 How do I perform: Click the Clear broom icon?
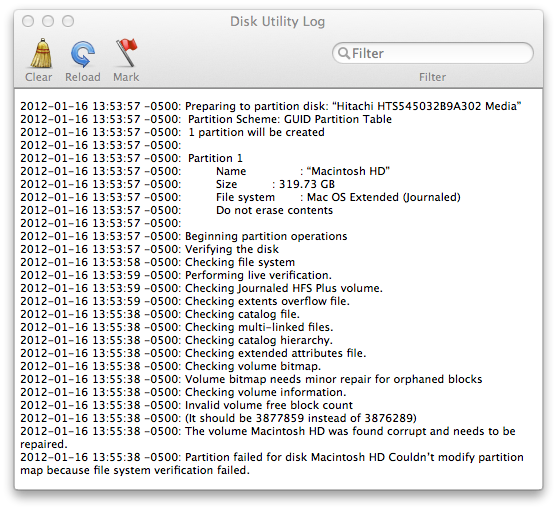[41, 53]
